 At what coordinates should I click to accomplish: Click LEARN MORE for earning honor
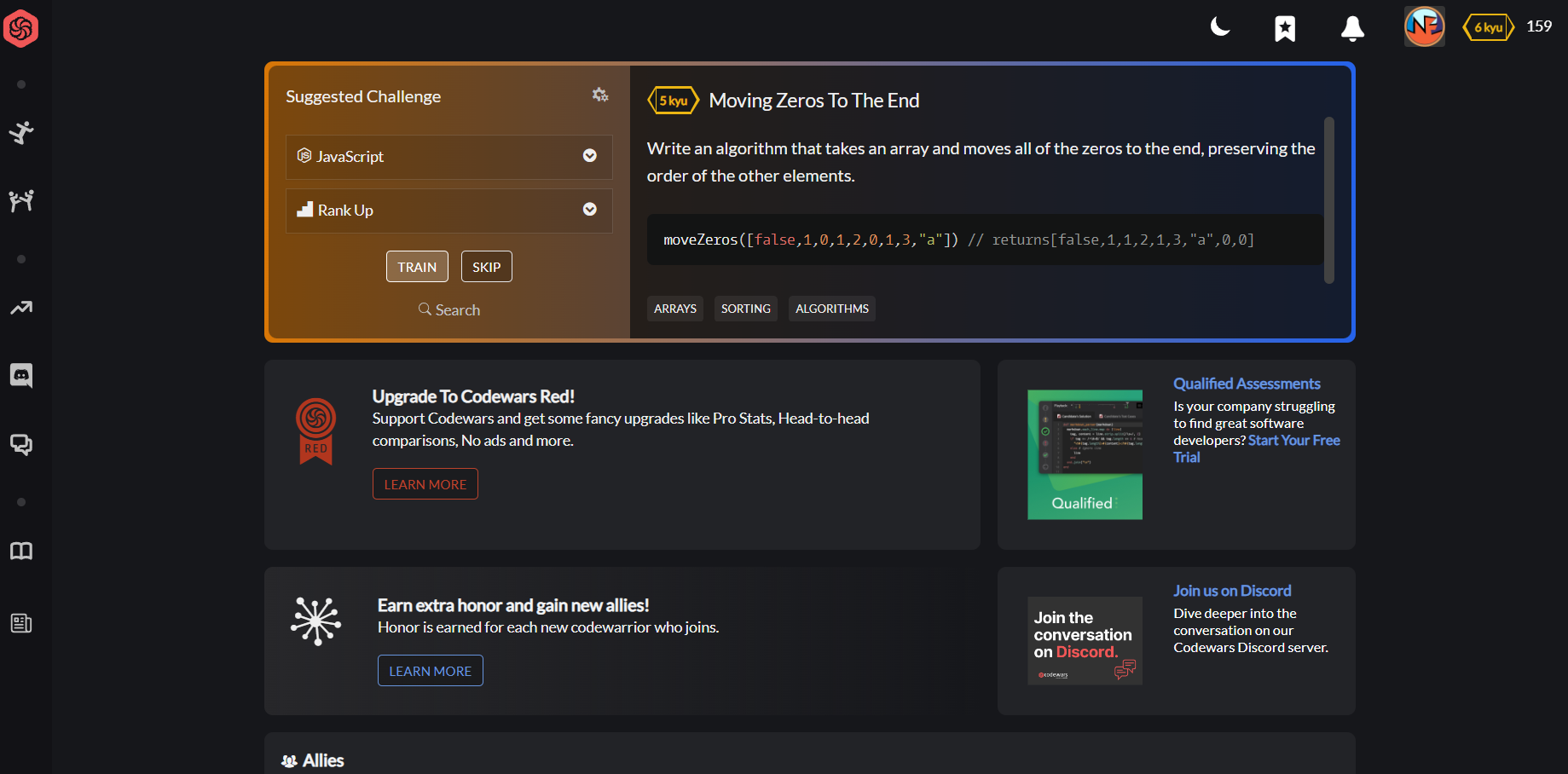coord(431,671)
